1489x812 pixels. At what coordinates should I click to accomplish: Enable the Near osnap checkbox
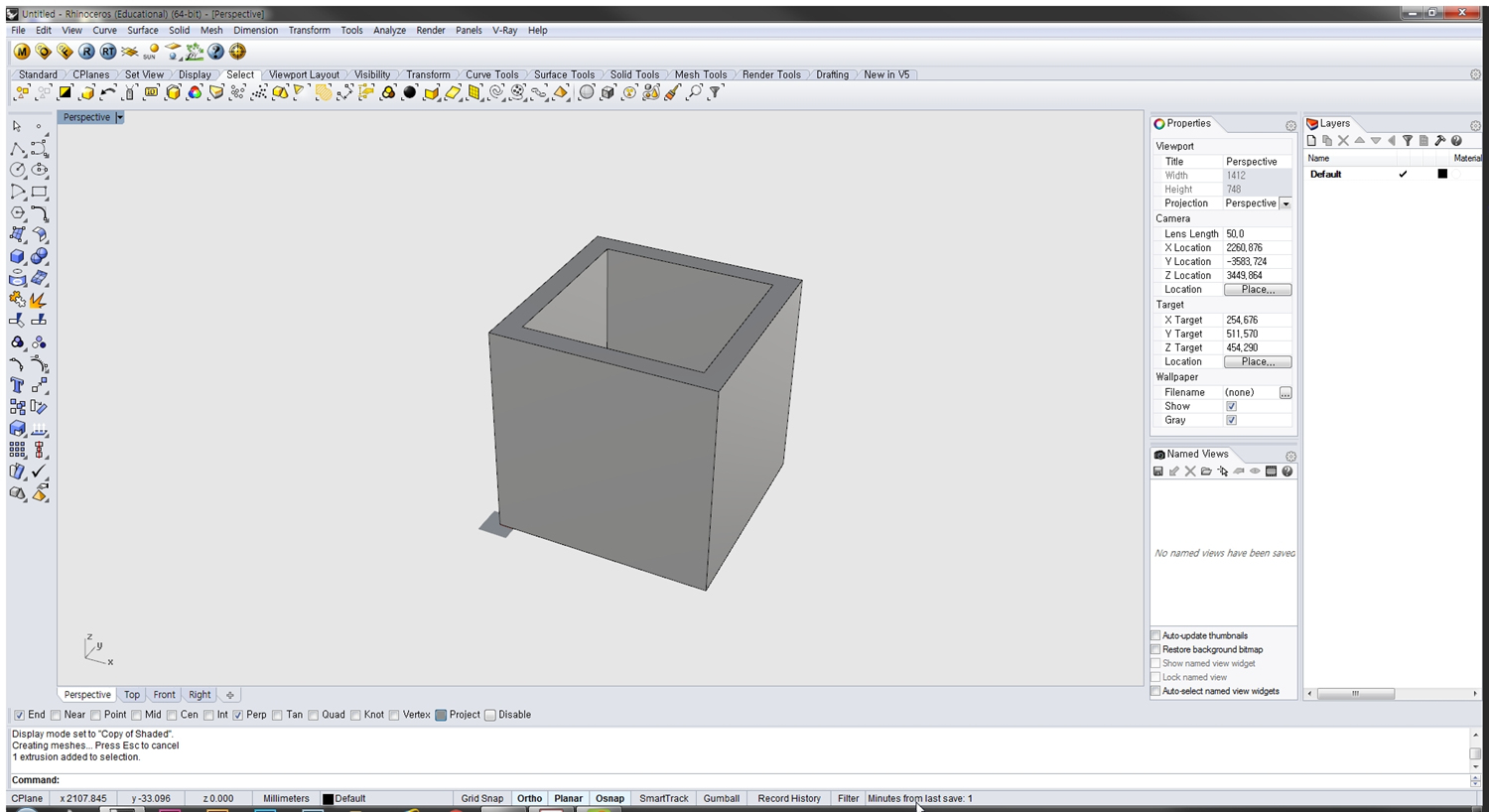57,715
